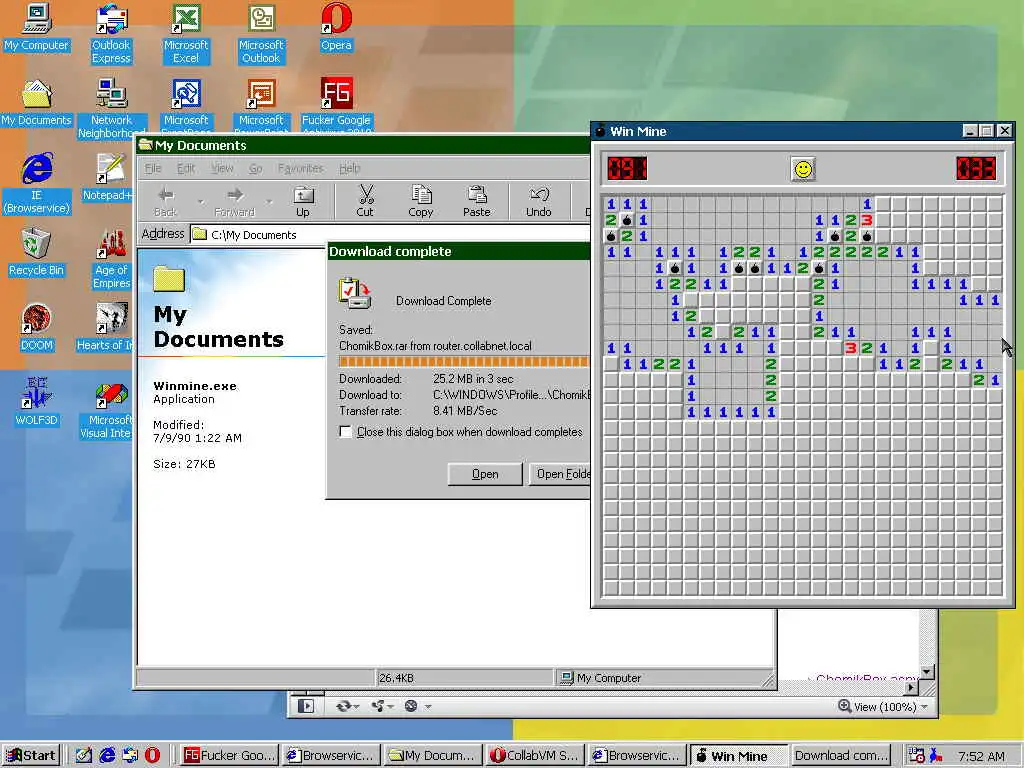Click the download progress bar

pos(464,362)
